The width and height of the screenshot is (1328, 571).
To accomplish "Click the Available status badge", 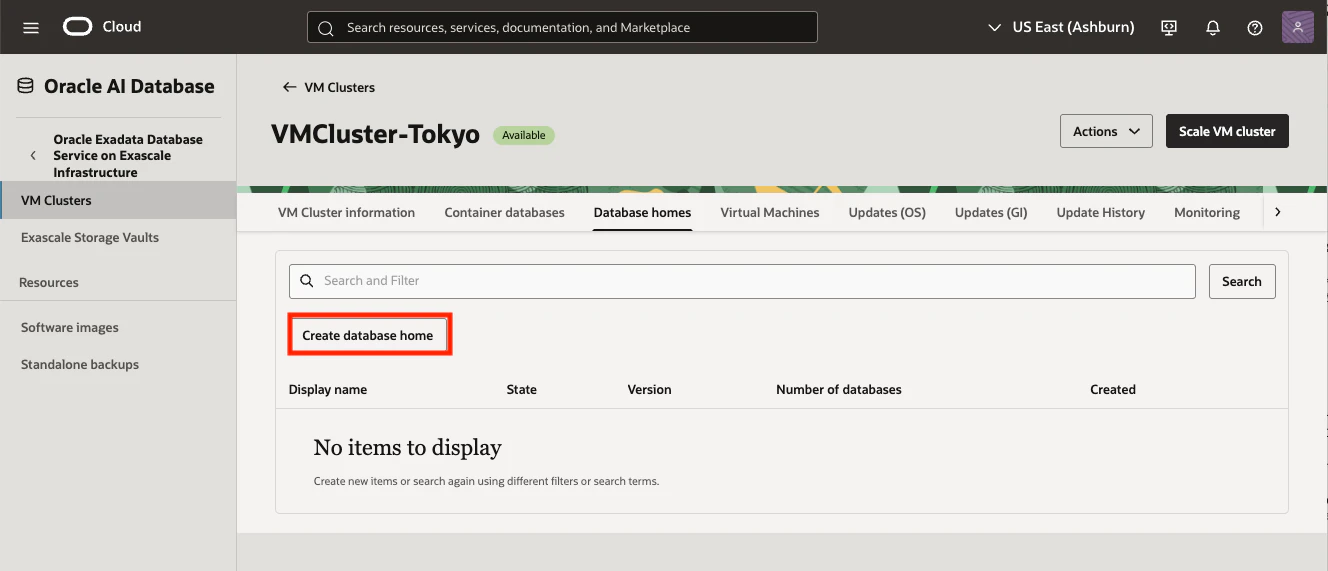I will [524, 135].
